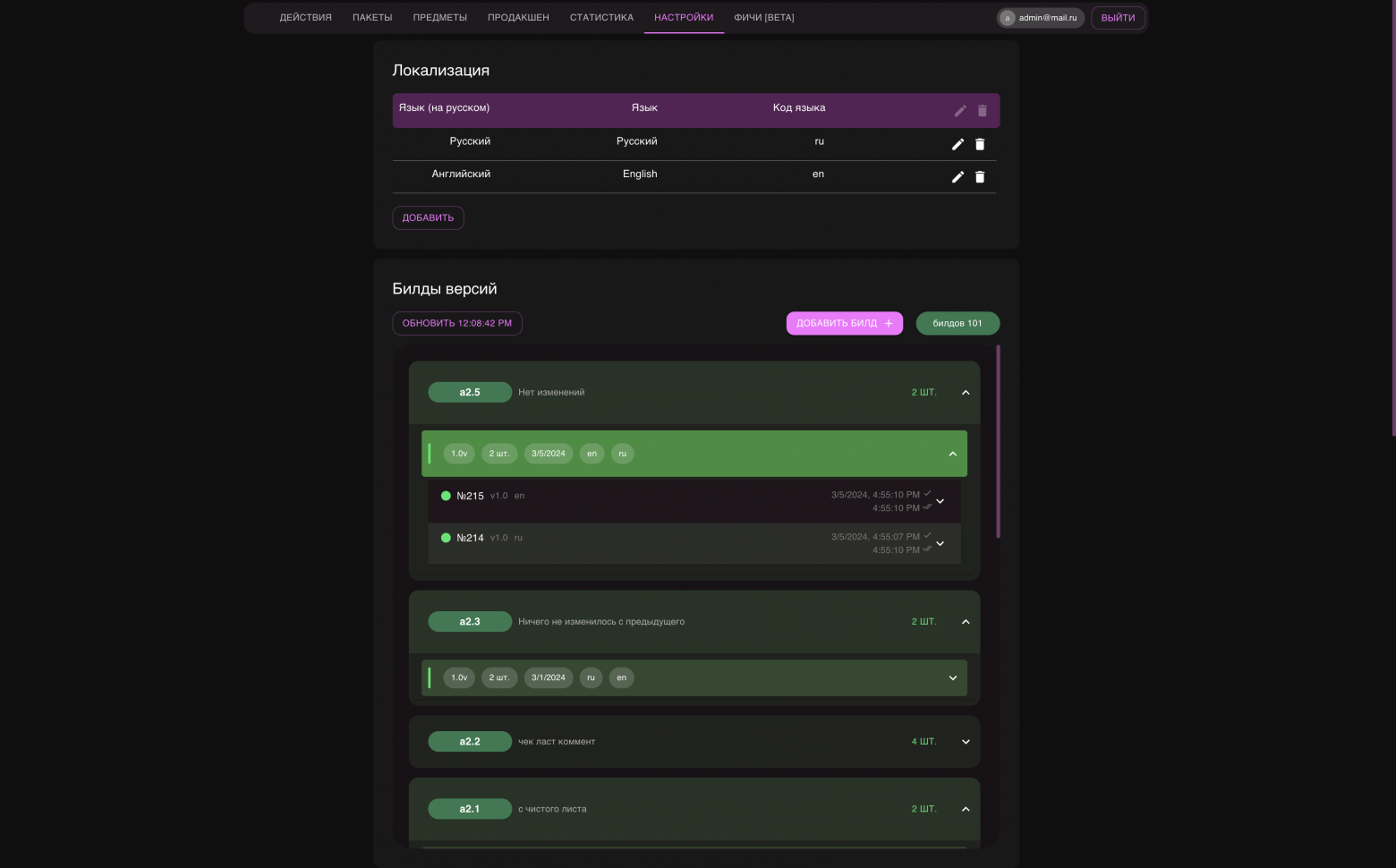
Task: Click the 3/5/2024 date chip
Action: [549, 454]
